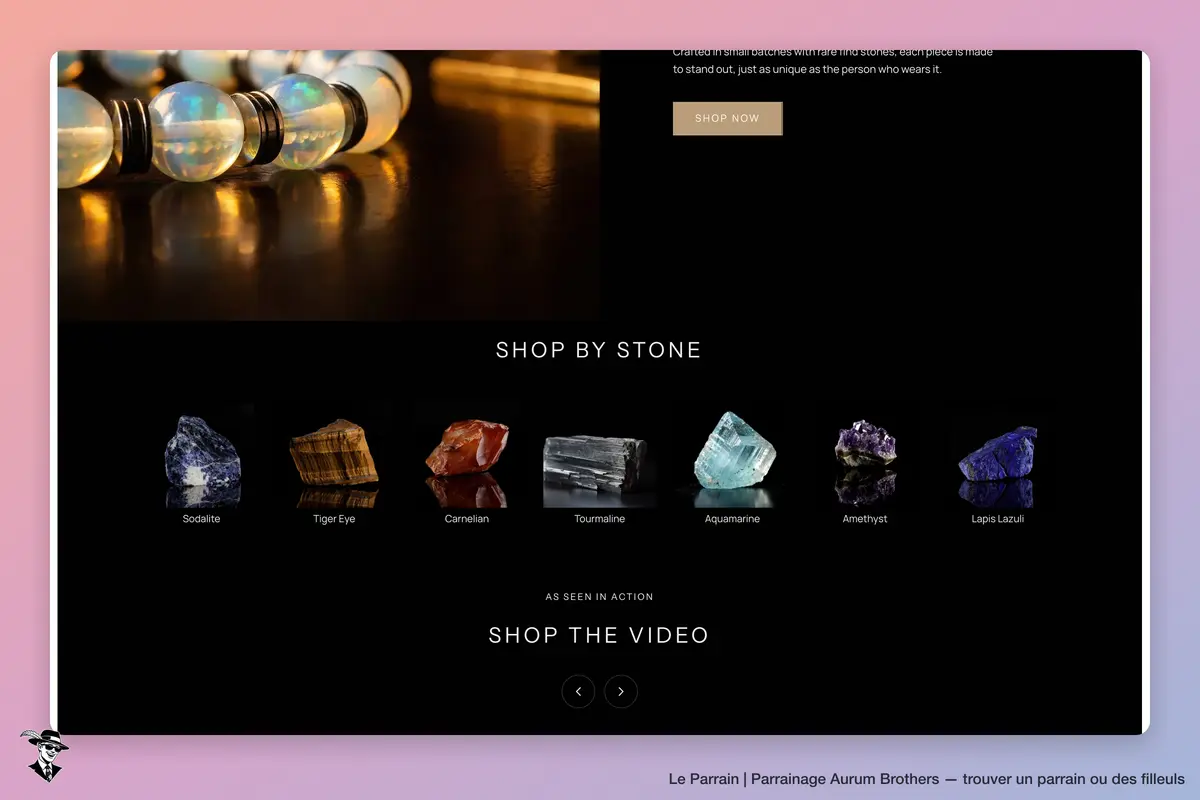Follow the Carnelian text label
The height and width of the screenshot is (800, 1200).
pyautogui.click(x=467, y=519)
